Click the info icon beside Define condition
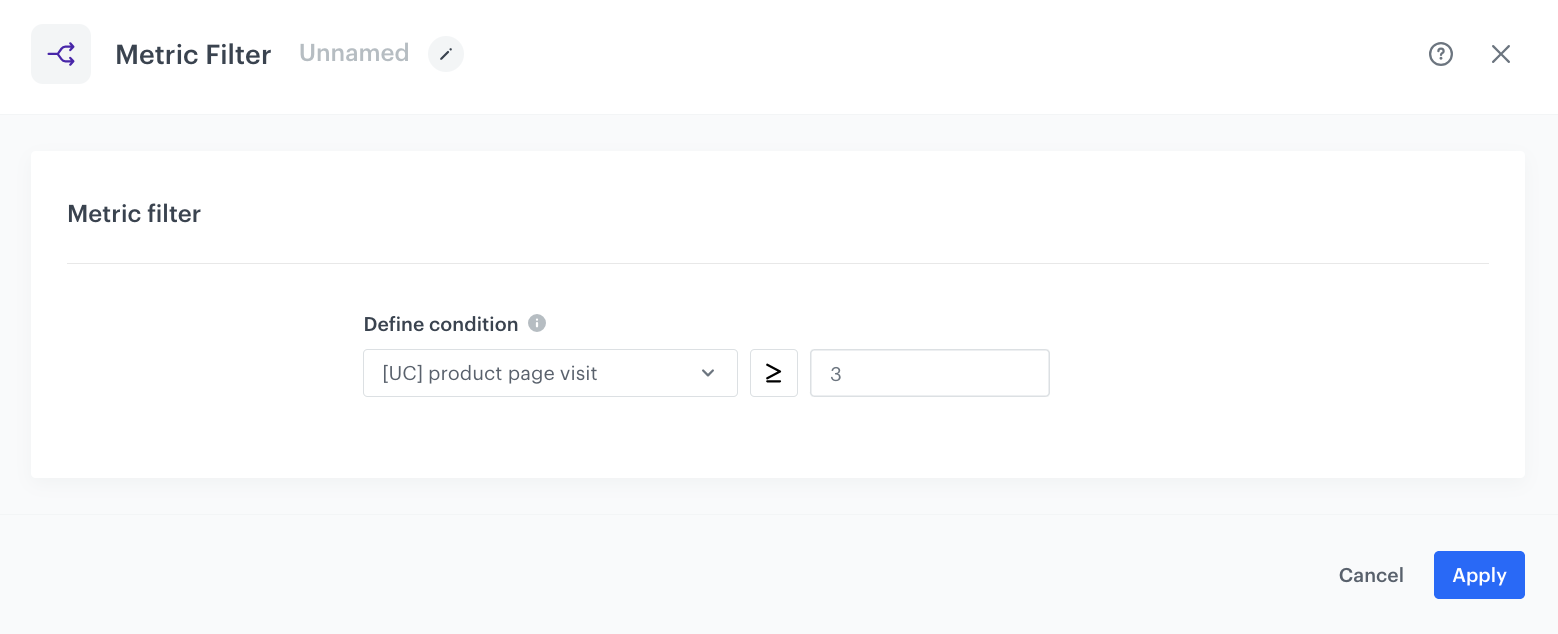 coord(537,323)
